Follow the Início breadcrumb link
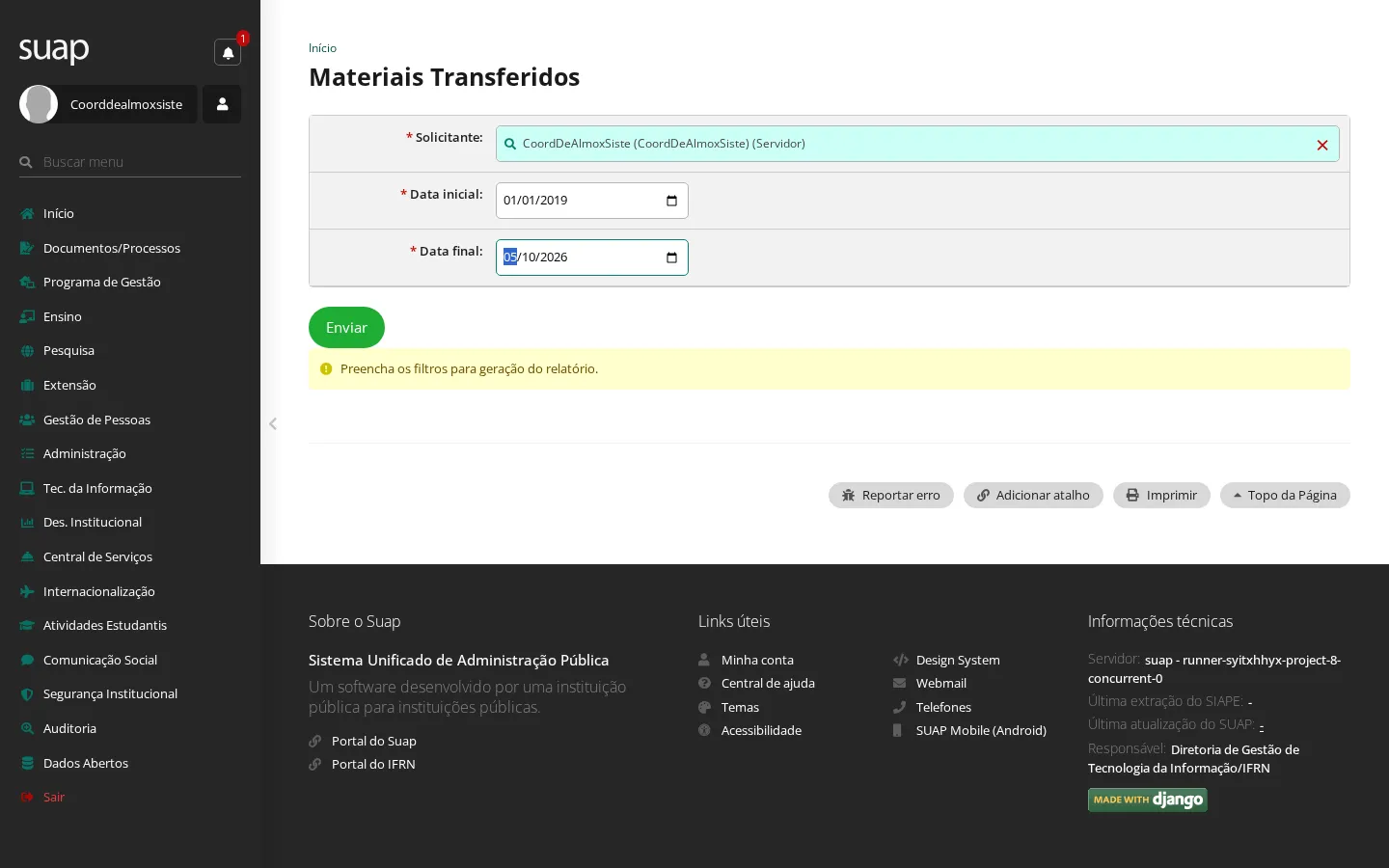The image size is (1389, 868). (x=322, y=48)
